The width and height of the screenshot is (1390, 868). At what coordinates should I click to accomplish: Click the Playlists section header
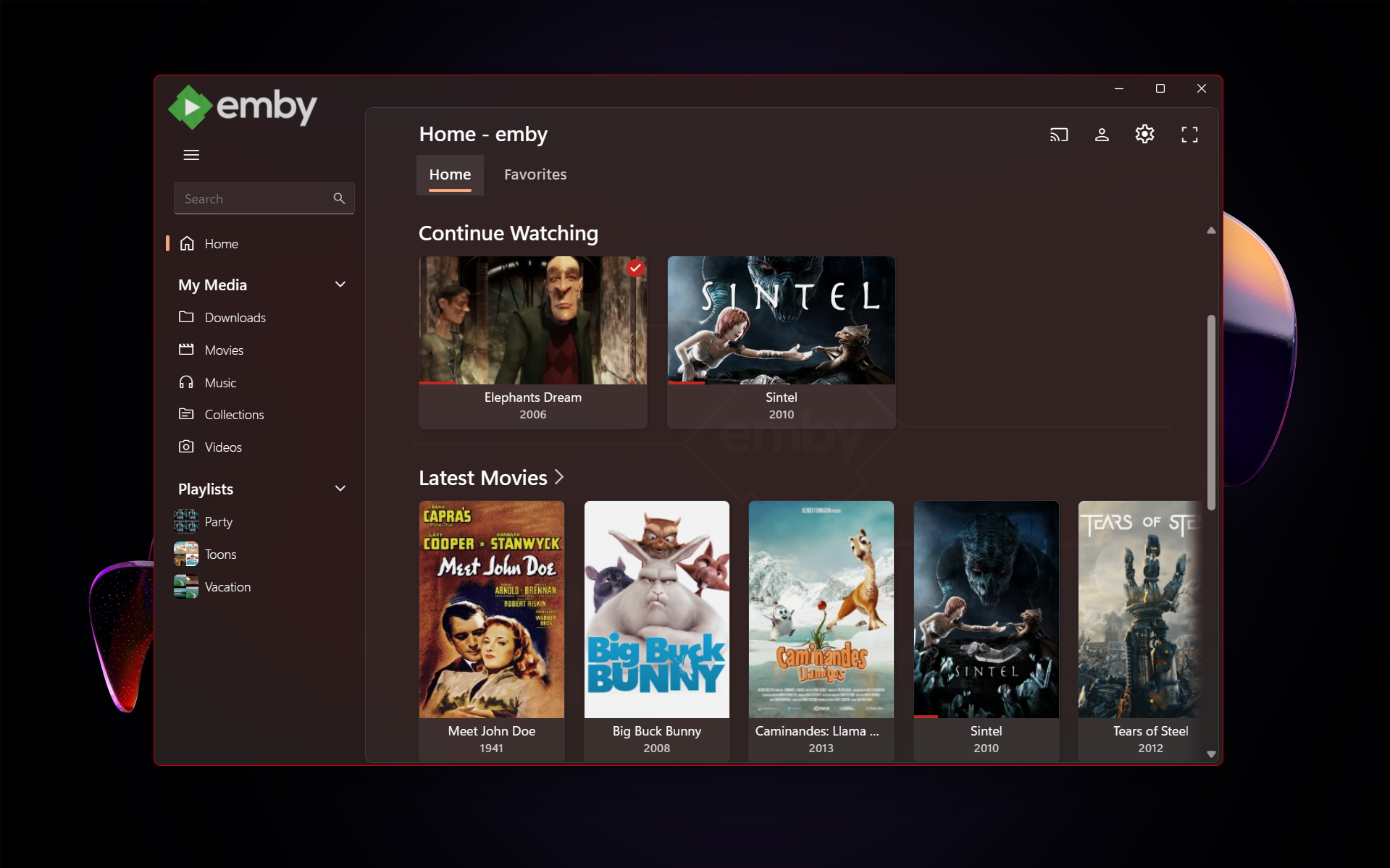pos(262,489)
